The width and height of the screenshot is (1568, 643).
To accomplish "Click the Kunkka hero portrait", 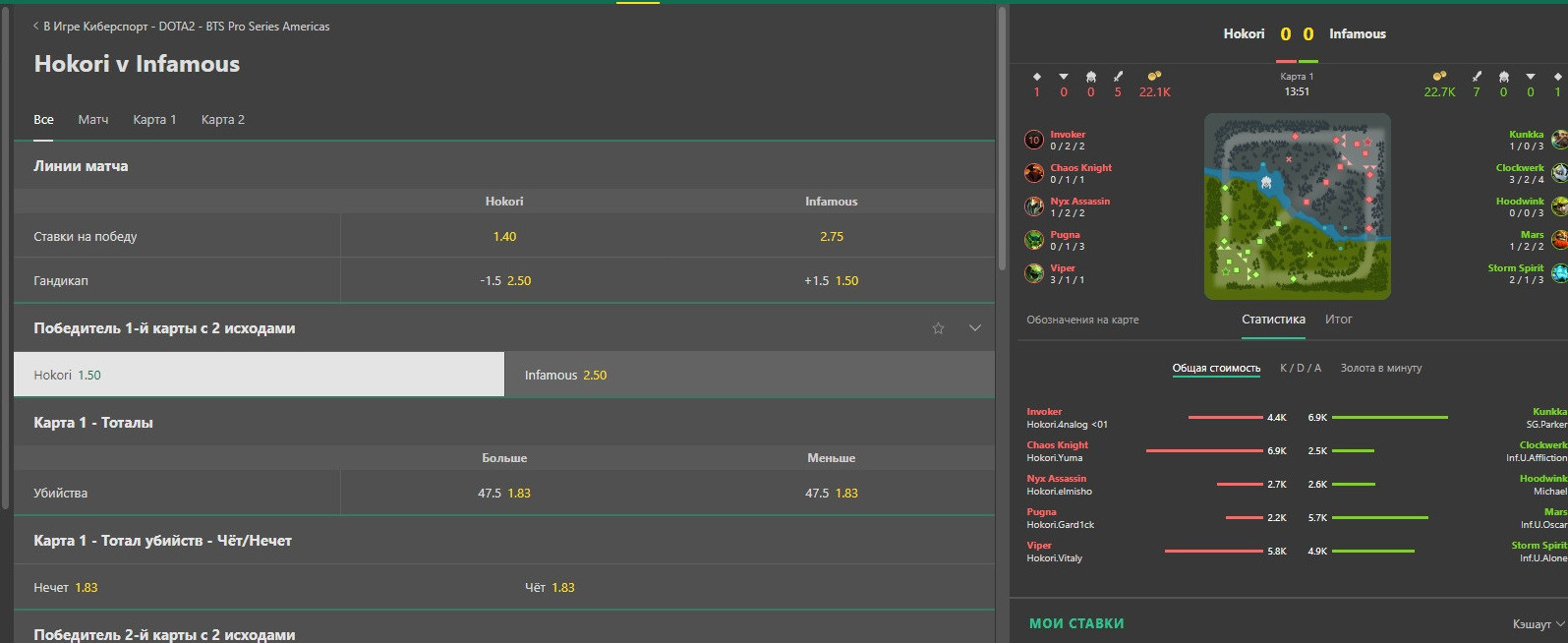I will coord(1559,140).
